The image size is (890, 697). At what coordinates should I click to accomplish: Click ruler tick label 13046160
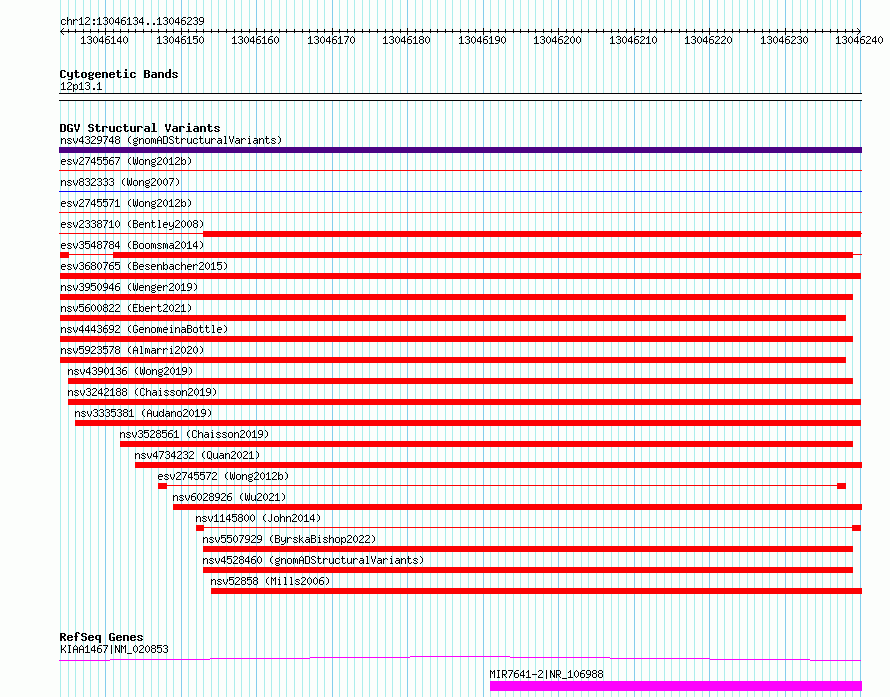click(x=255, y=40)
